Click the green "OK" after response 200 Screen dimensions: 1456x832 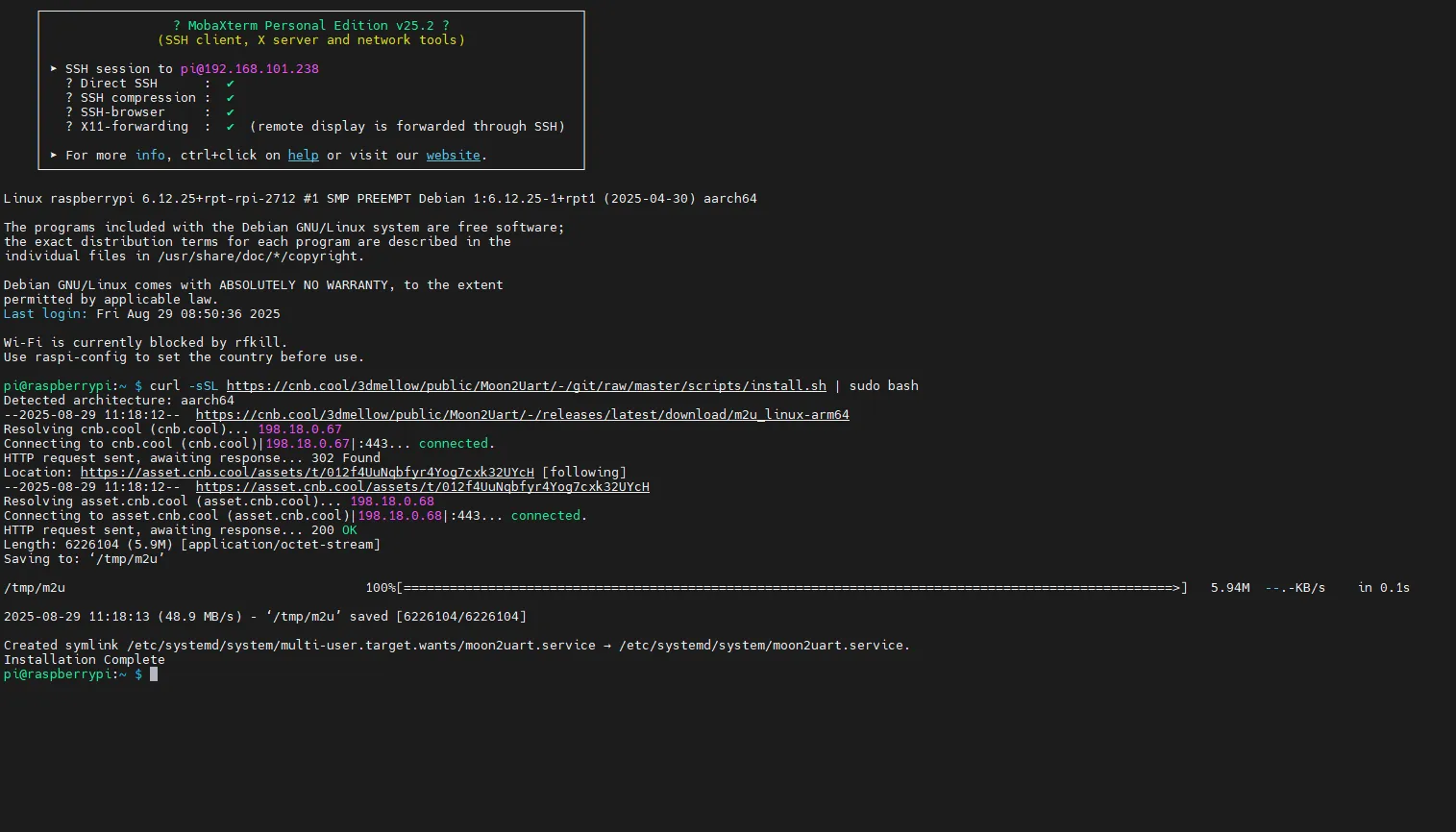coord(349,530)
